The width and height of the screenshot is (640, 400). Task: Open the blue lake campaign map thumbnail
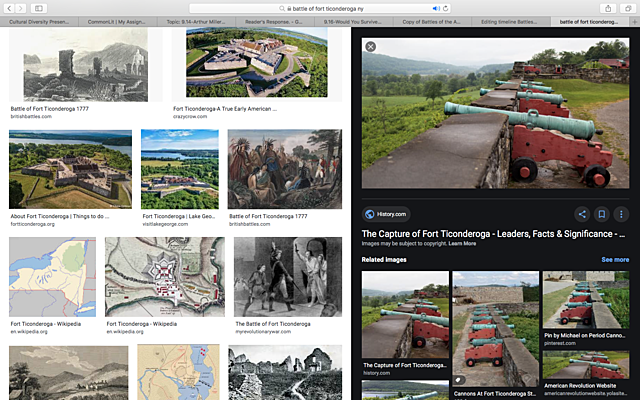point(178,372)
